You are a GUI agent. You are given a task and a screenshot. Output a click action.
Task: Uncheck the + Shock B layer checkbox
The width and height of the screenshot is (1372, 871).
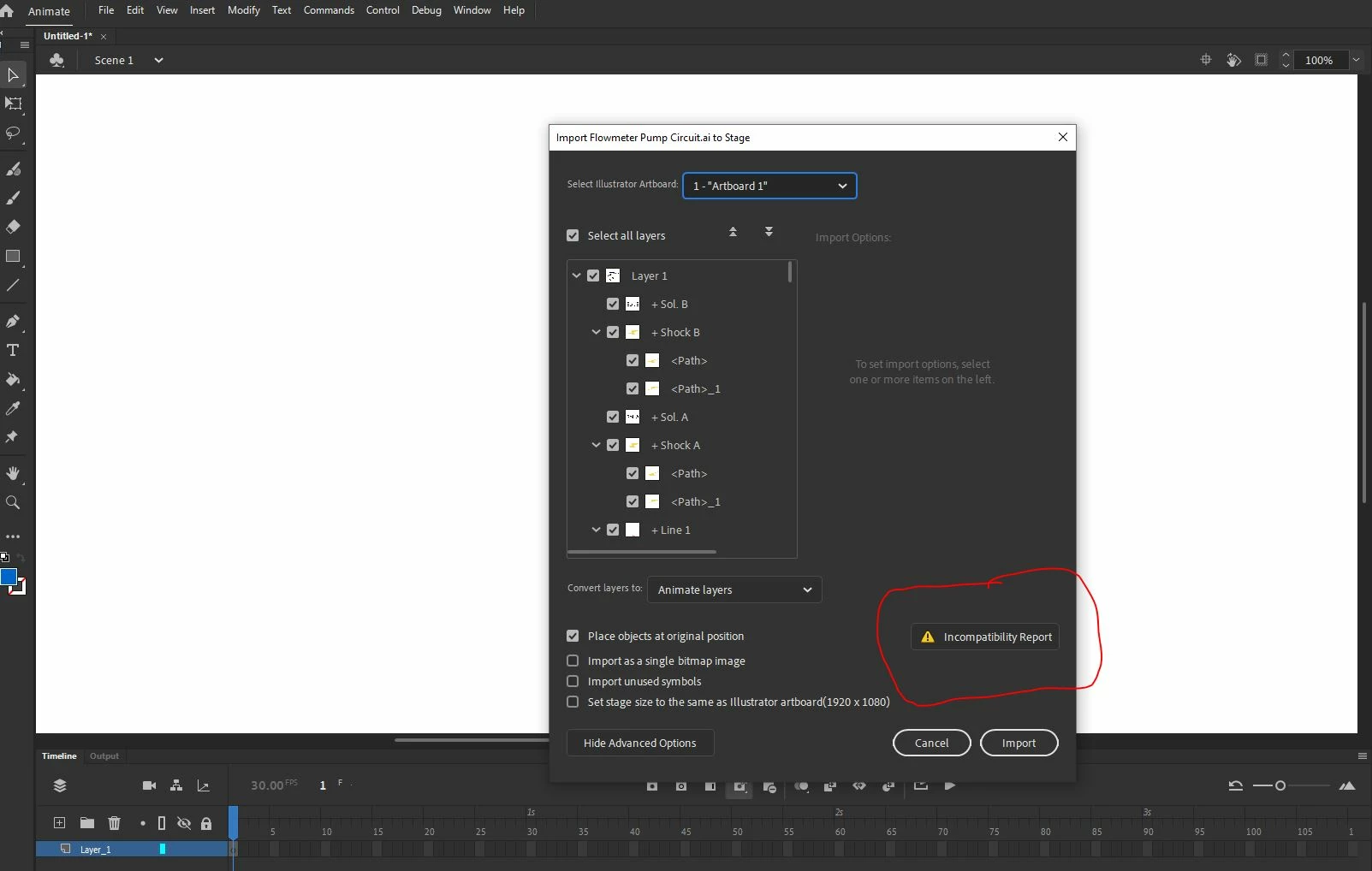click(613, 332)
